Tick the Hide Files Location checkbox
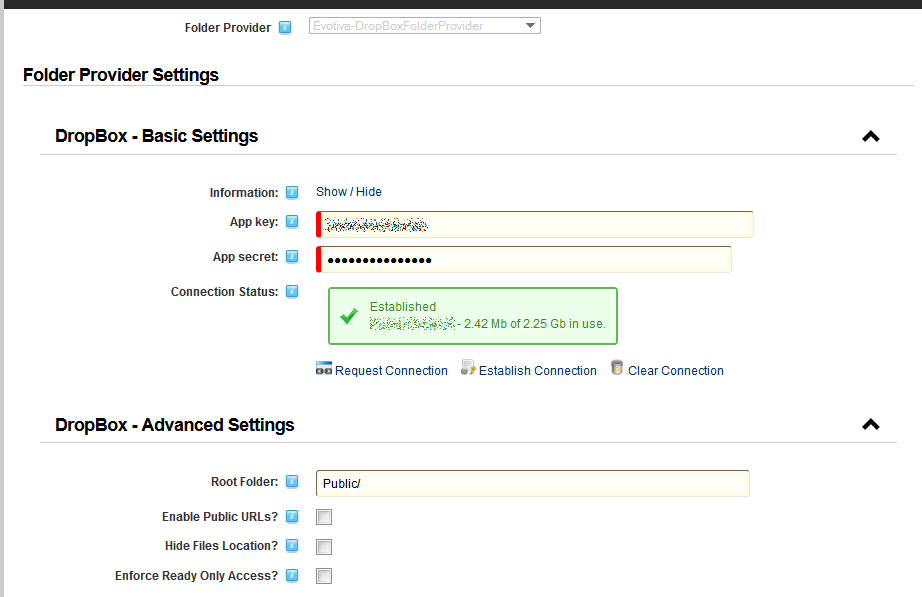The width and height of the screenshot is (922, 597). [324, 547]
